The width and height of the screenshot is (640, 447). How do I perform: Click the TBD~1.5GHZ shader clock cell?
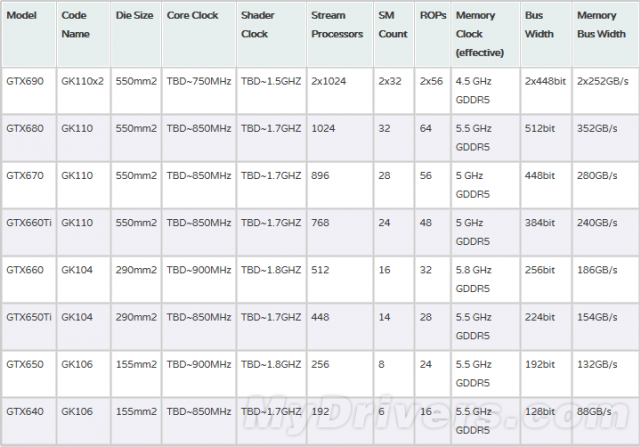coord(271,91)
